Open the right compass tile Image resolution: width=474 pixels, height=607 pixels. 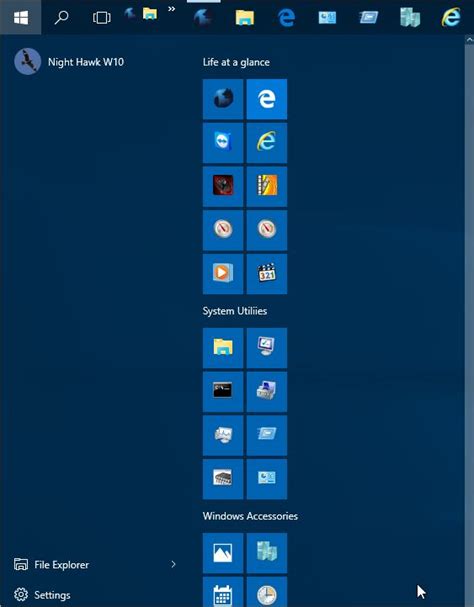267,230
